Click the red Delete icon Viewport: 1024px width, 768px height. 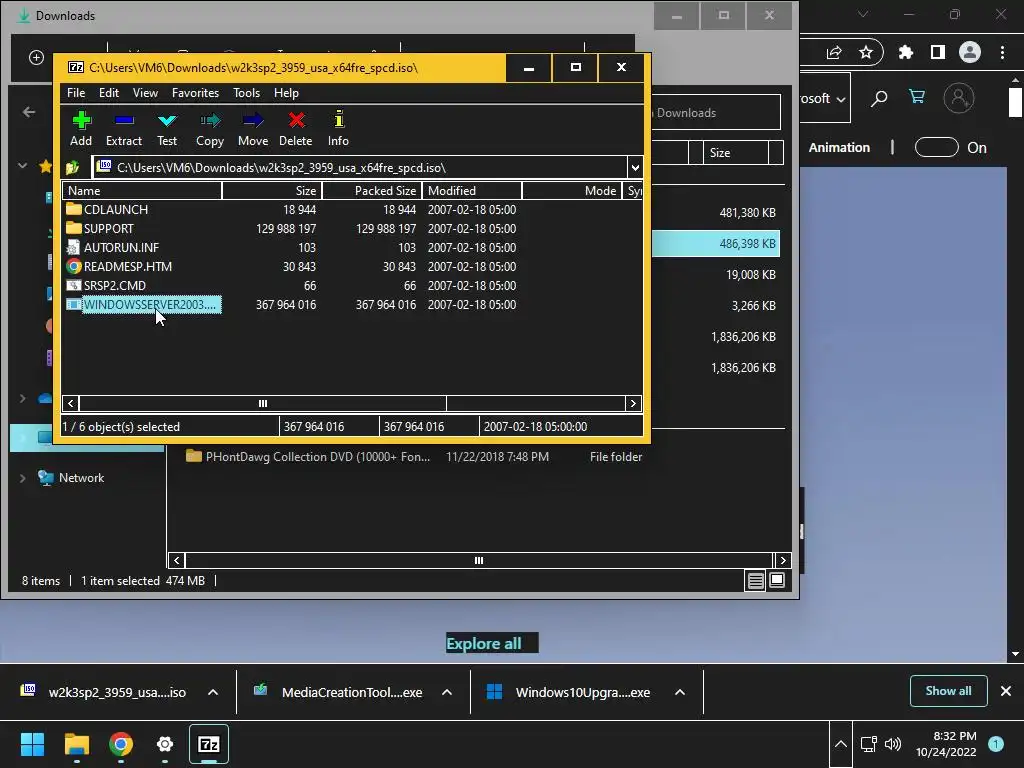(296, 129)
